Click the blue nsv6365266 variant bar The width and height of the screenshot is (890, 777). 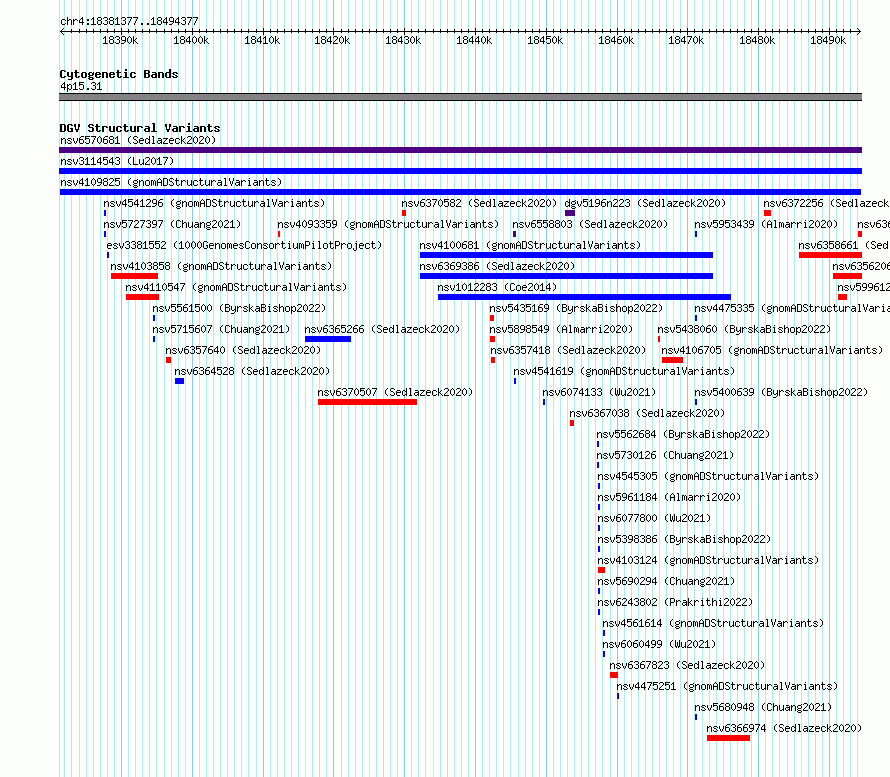point(328,339)
